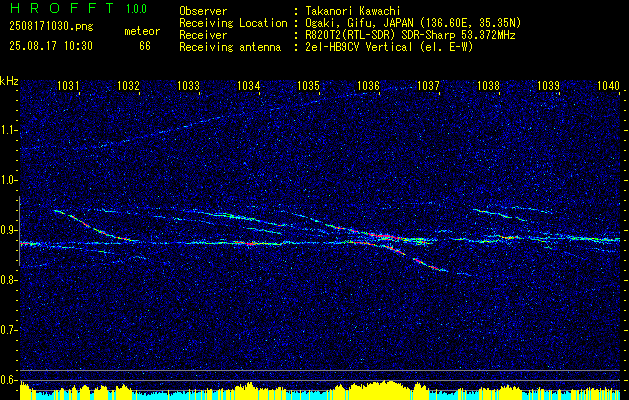Click the date 25.08.17 10:30
The width and height of the screenshot is (629, 400).
[51, 46]
